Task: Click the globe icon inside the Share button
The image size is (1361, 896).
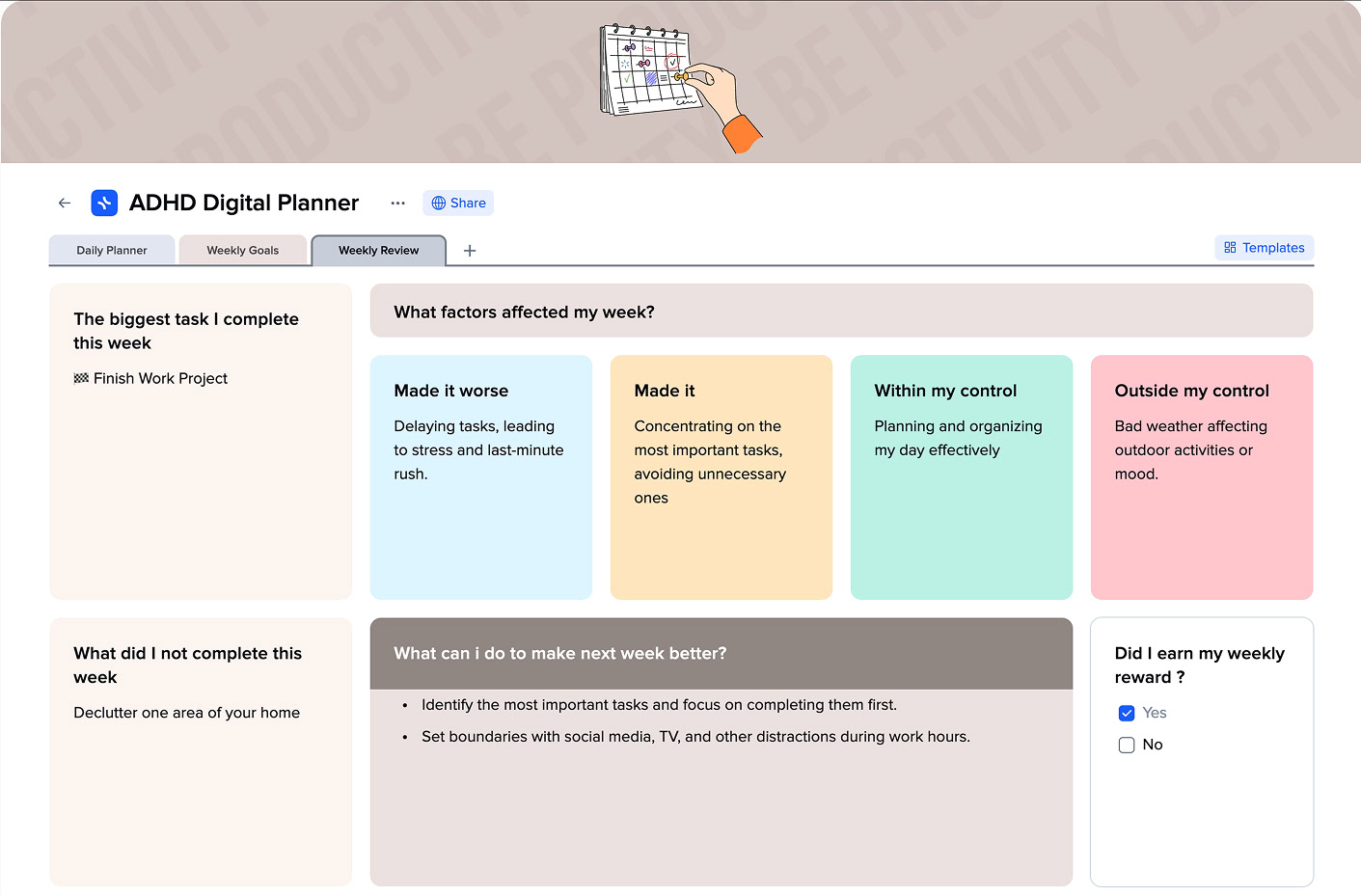Action: click(x=440, y=203)
